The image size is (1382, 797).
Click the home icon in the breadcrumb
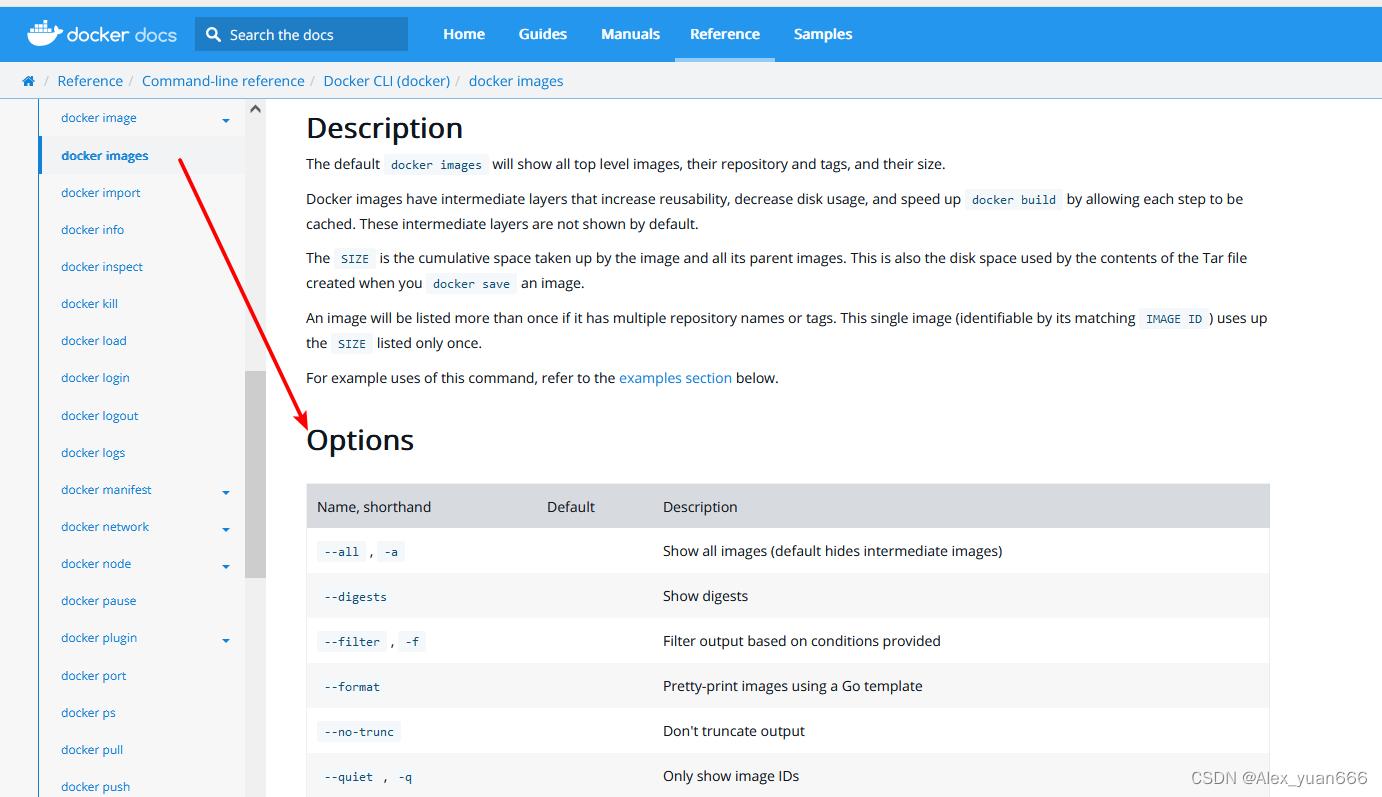28,81
